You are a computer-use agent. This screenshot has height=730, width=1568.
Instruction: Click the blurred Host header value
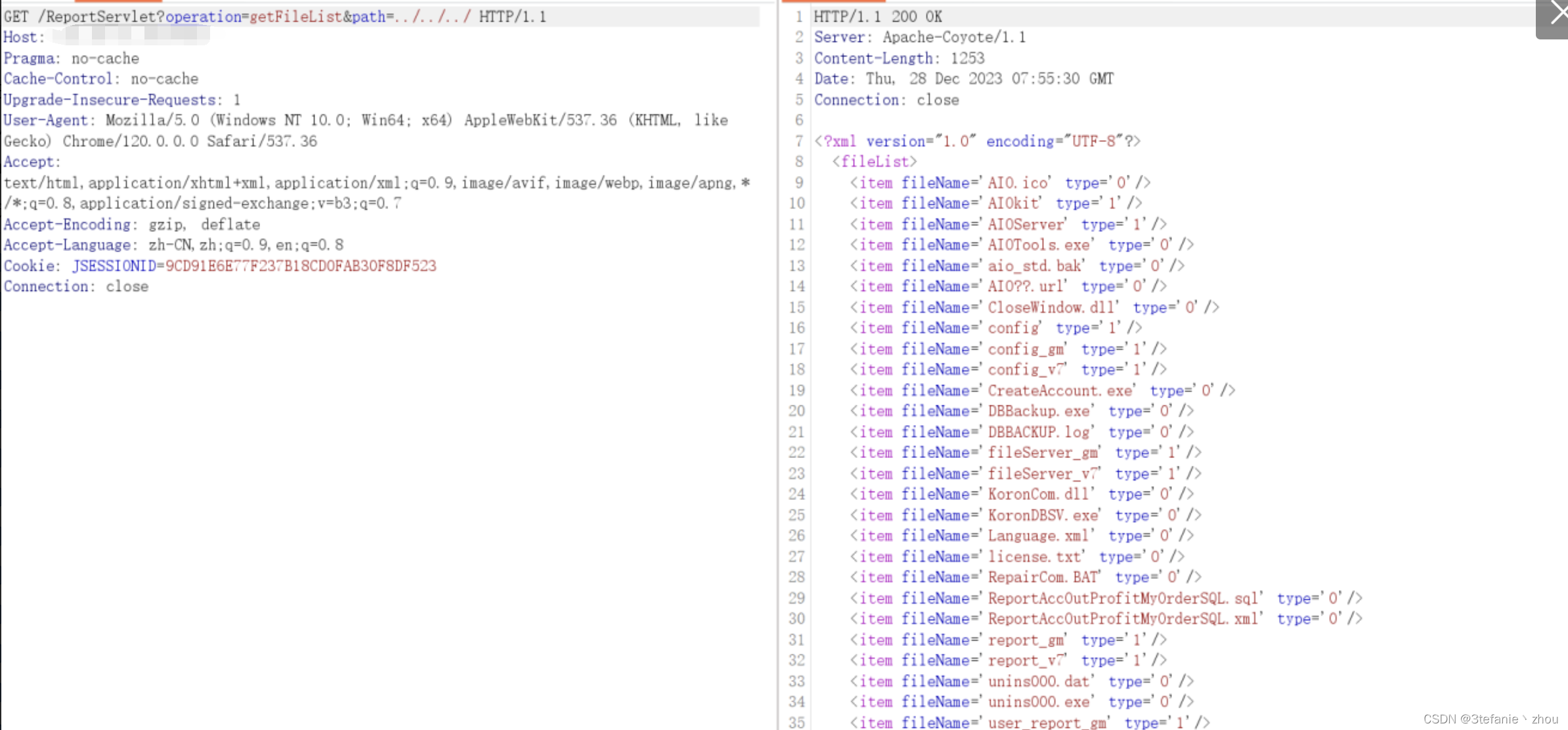pos(130,35)
